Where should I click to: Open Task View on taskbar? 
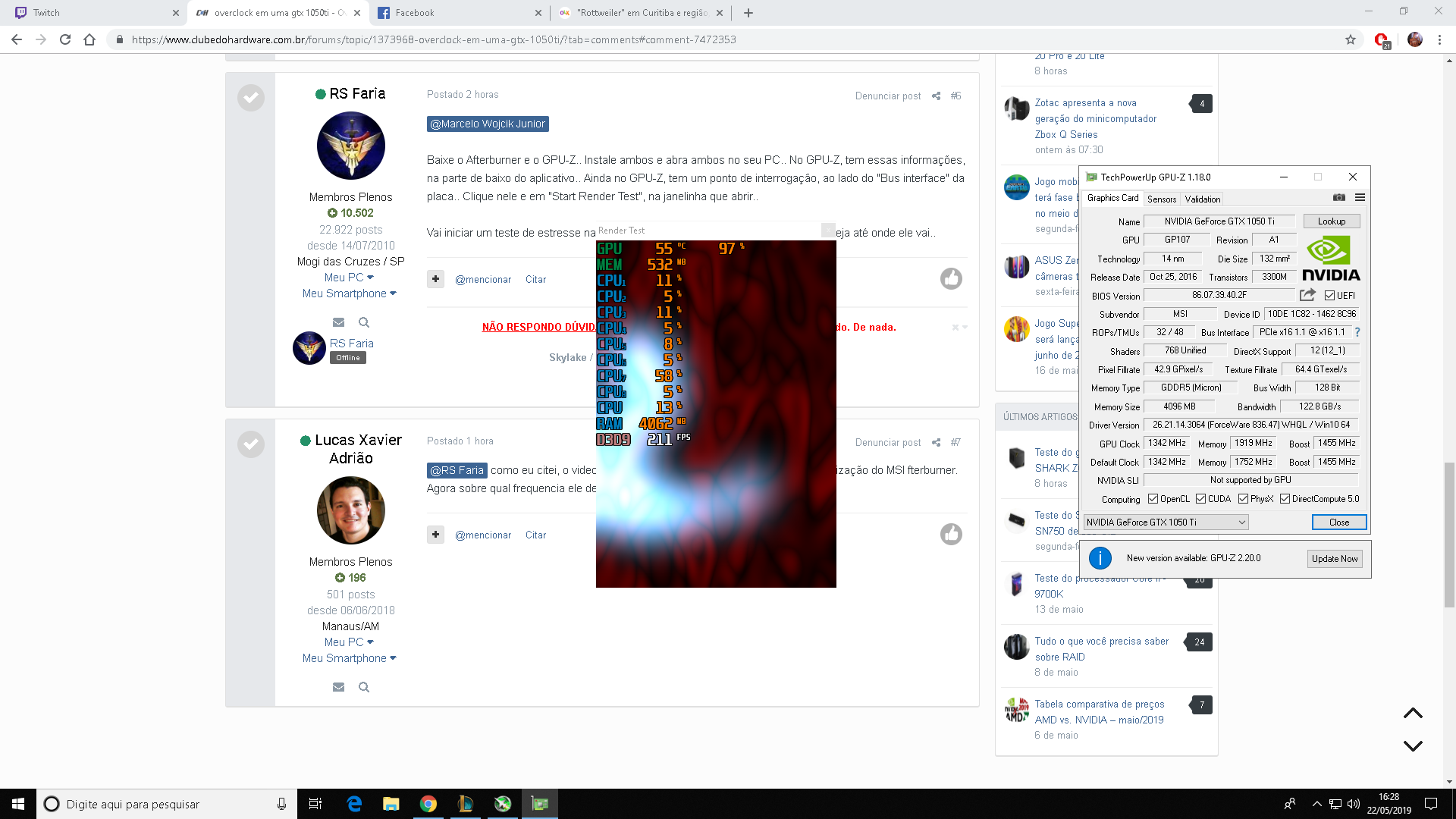point(315,804)
